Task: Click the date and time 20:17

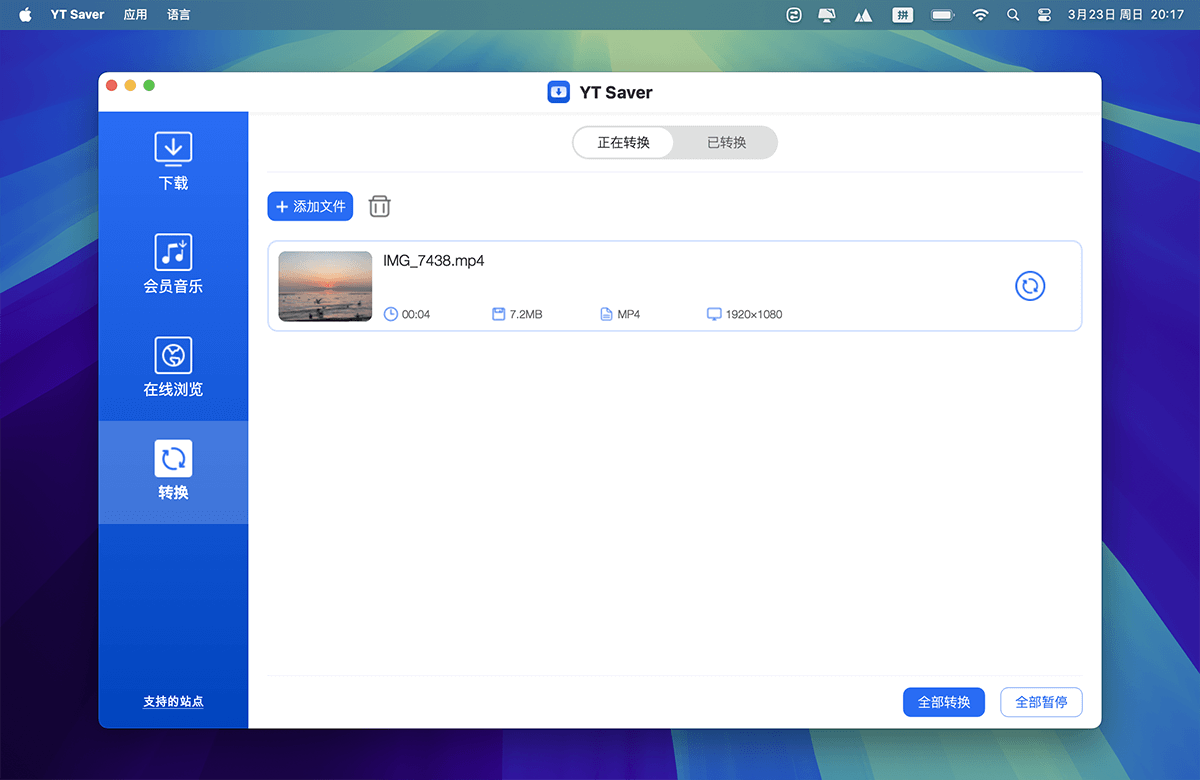Action: pos(1126,15)
